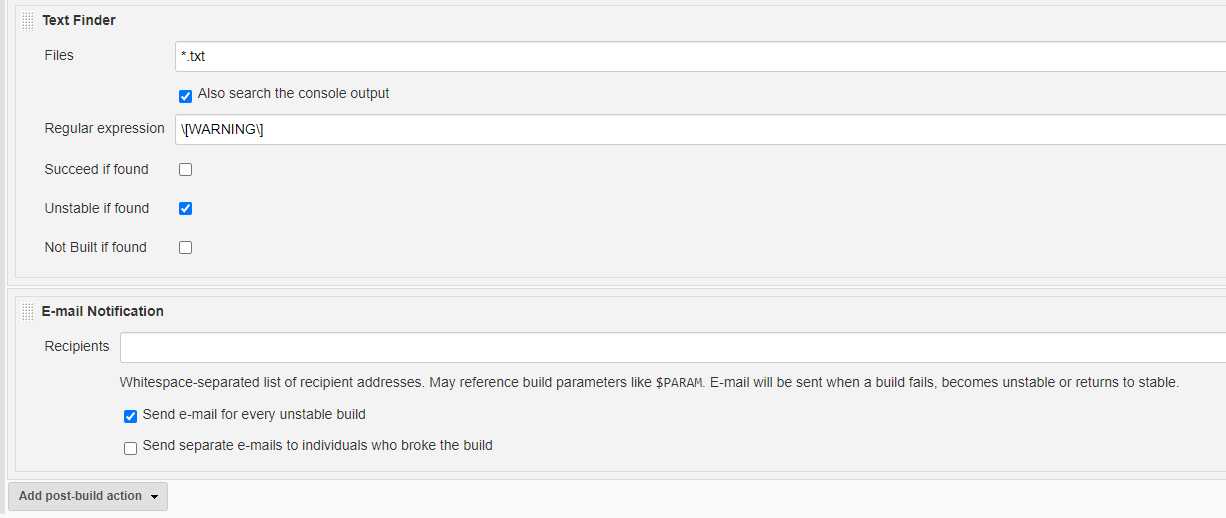Toggle Send e-mail for every unstable build

[130, 416]
